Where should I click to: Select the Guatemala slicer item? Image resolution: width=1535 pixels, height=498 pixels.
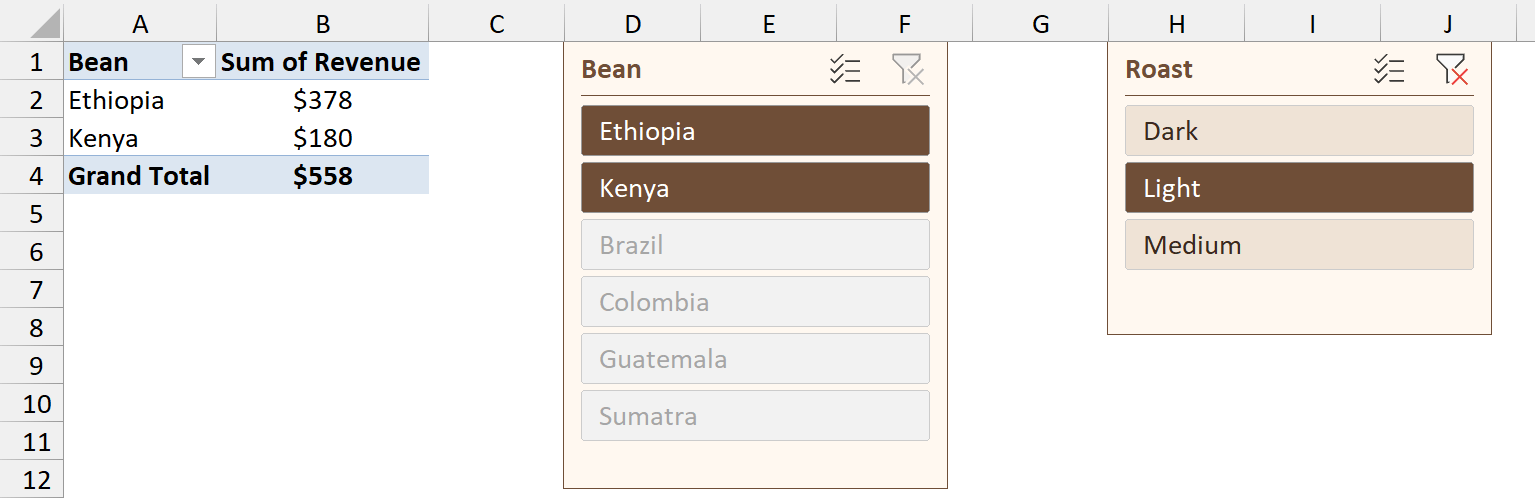click(755, 359)
